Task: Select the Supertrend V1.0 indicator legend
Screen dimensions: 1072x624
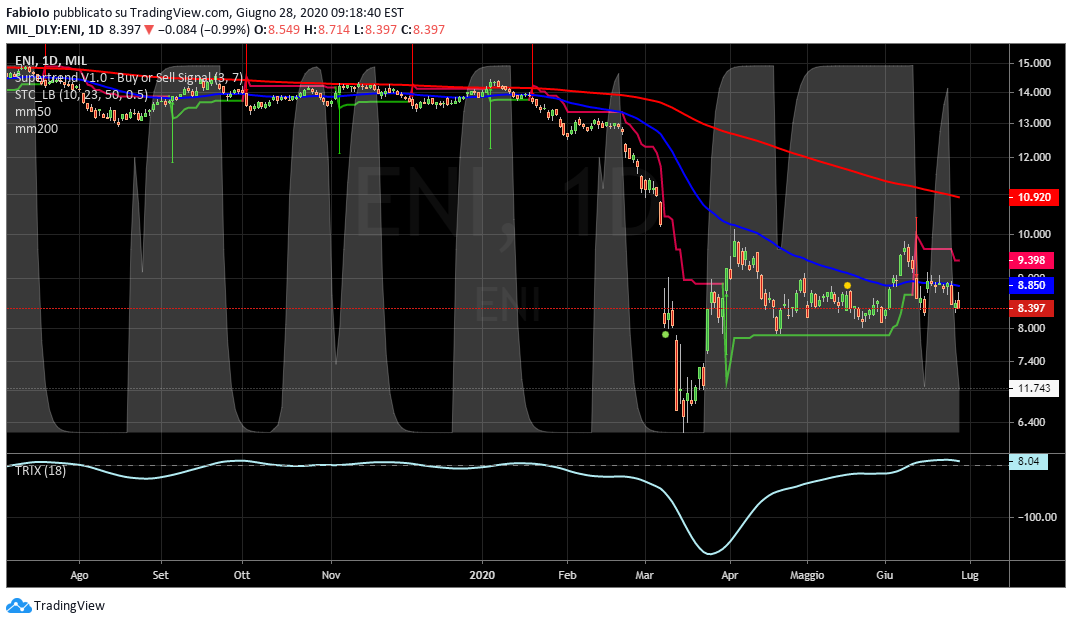Action: (129, 77)
